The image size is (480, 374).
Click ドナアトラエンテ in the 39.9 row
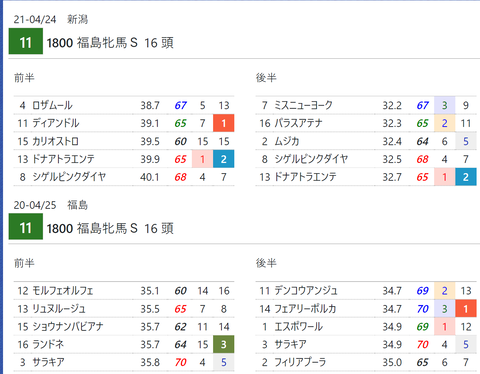tap(63, 159)
